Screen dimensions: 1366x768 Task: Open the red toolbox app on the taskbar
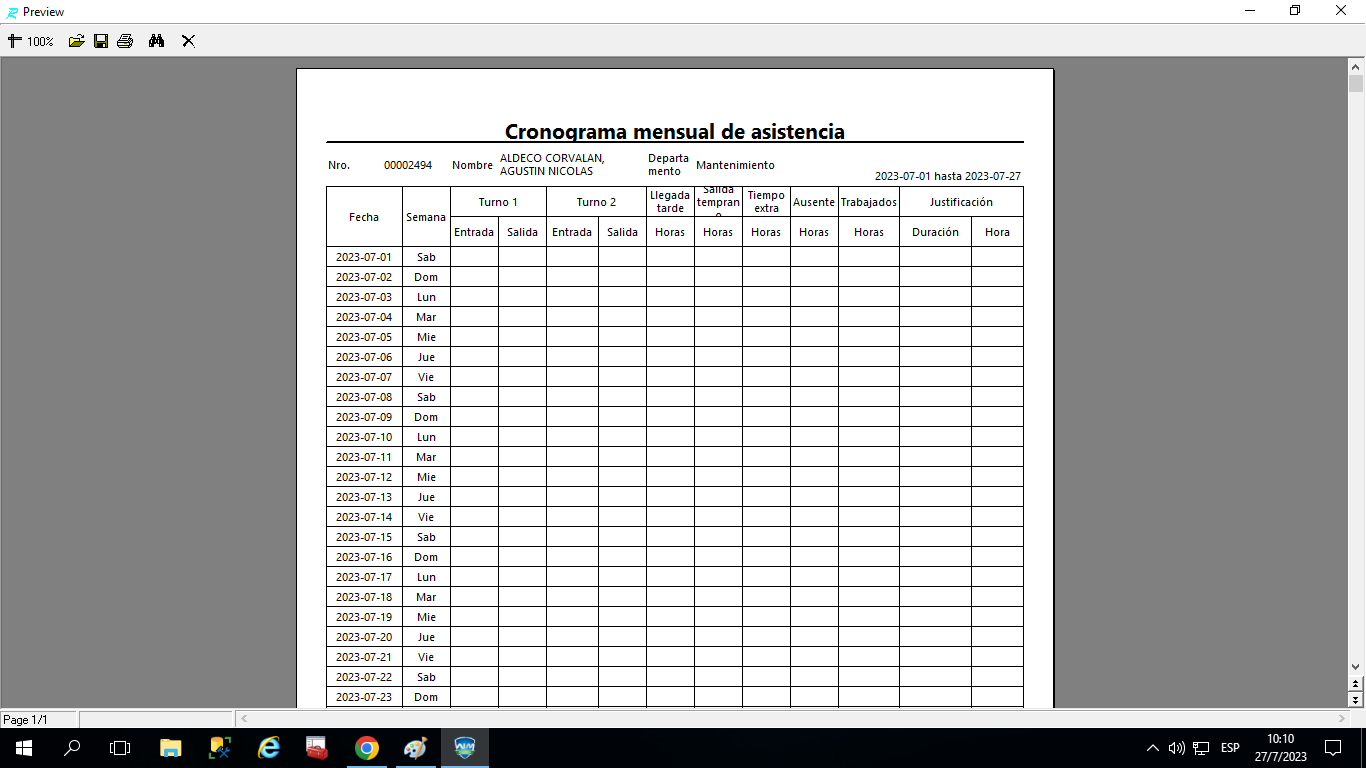(318, 748)
